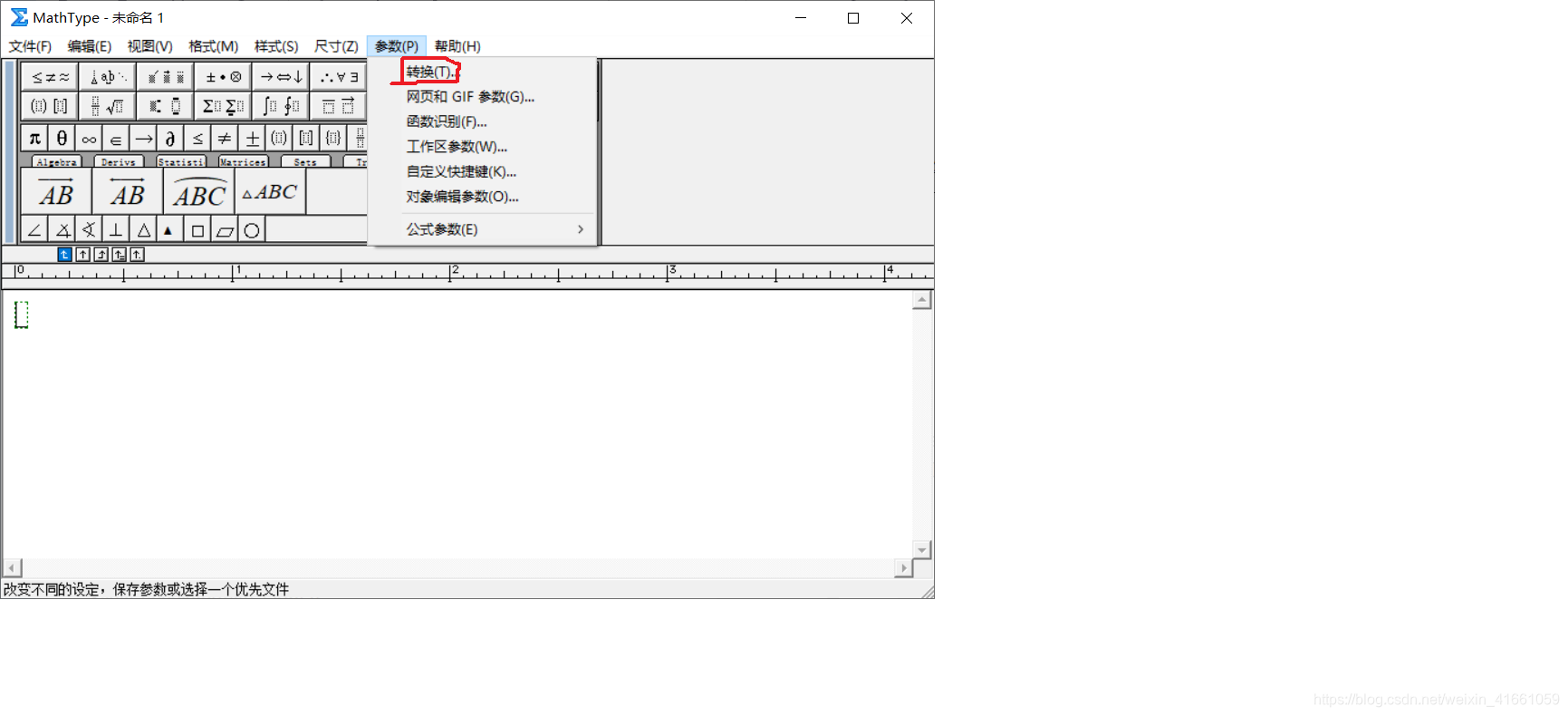Insert the hollow triangle symbol
The image size is (1568, 716).
pos(143,230)
